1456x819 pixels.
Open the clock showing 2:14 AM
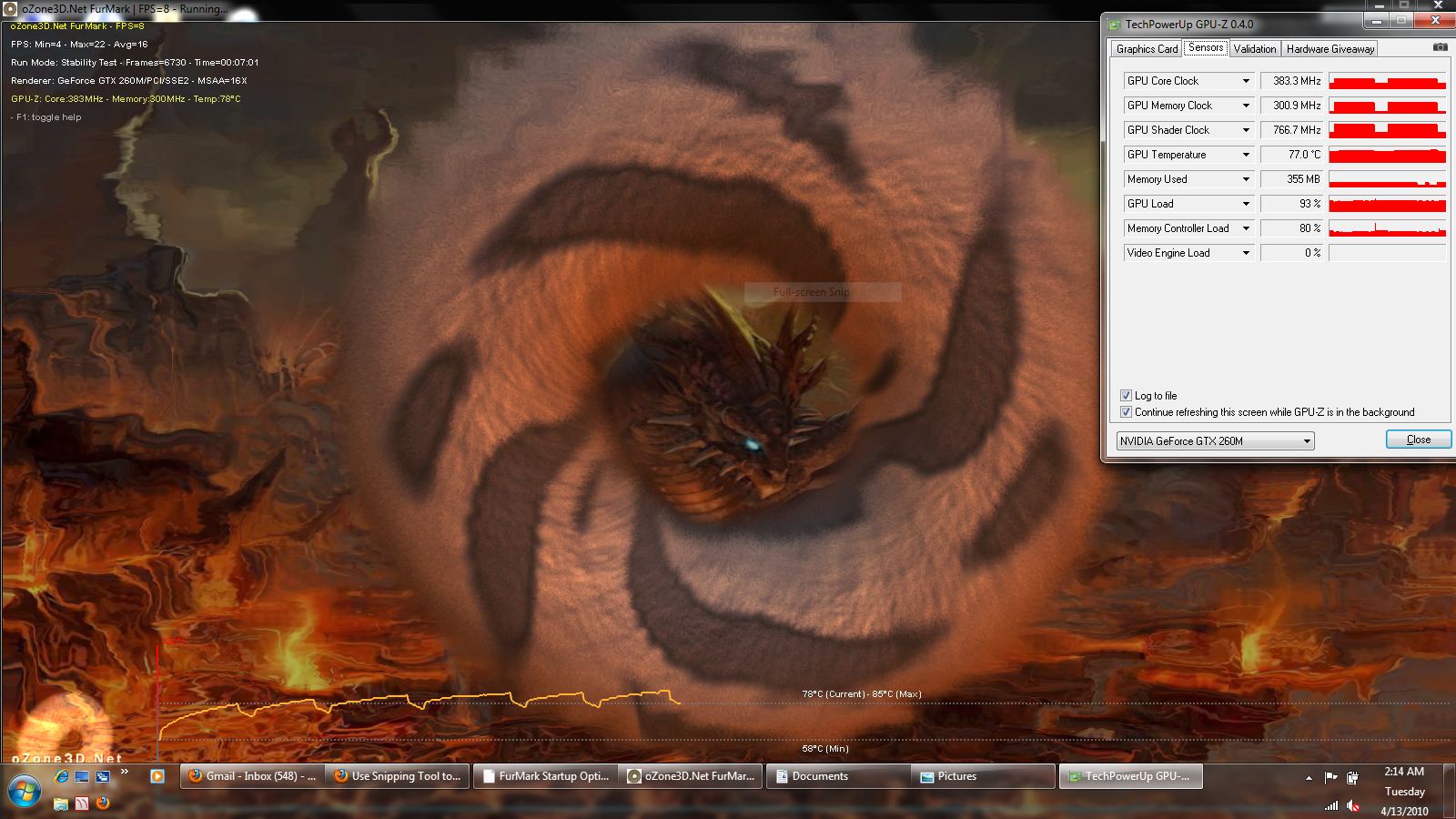click(x=1404, y=791)
